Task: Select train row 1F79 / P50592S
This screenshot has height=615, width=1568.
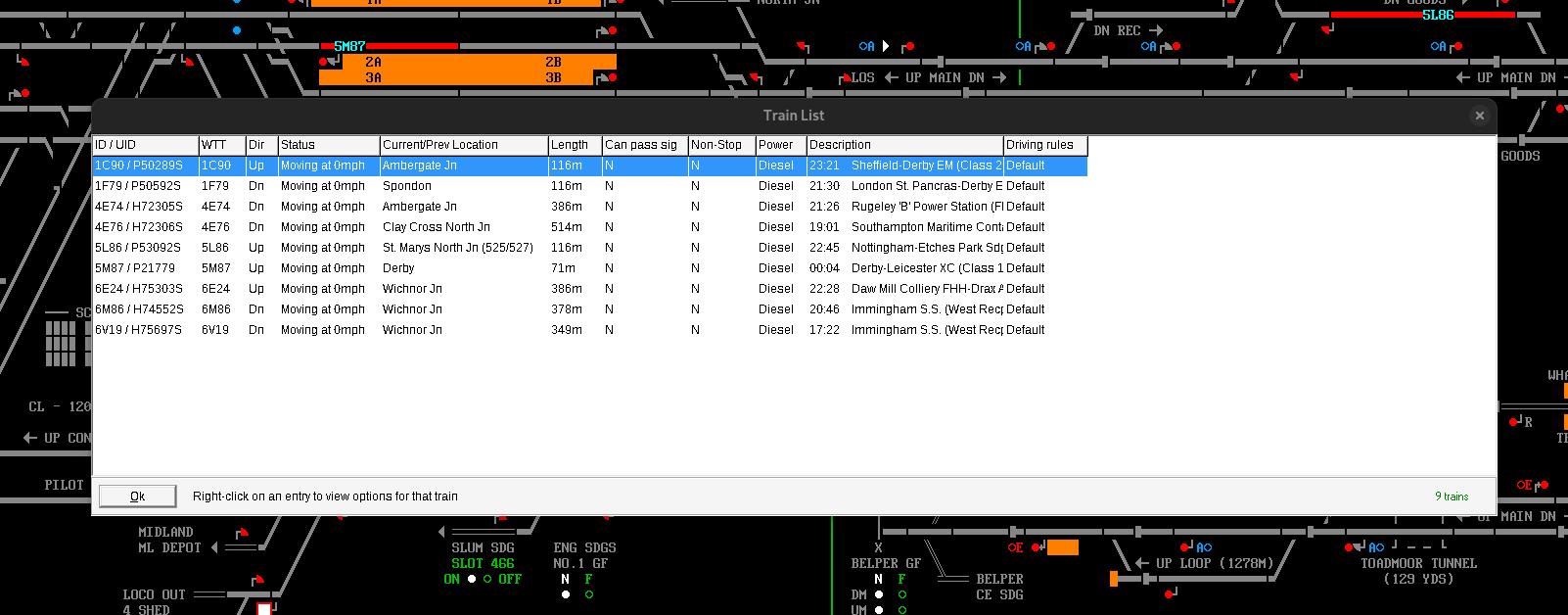Action: (x=590, y=186)
